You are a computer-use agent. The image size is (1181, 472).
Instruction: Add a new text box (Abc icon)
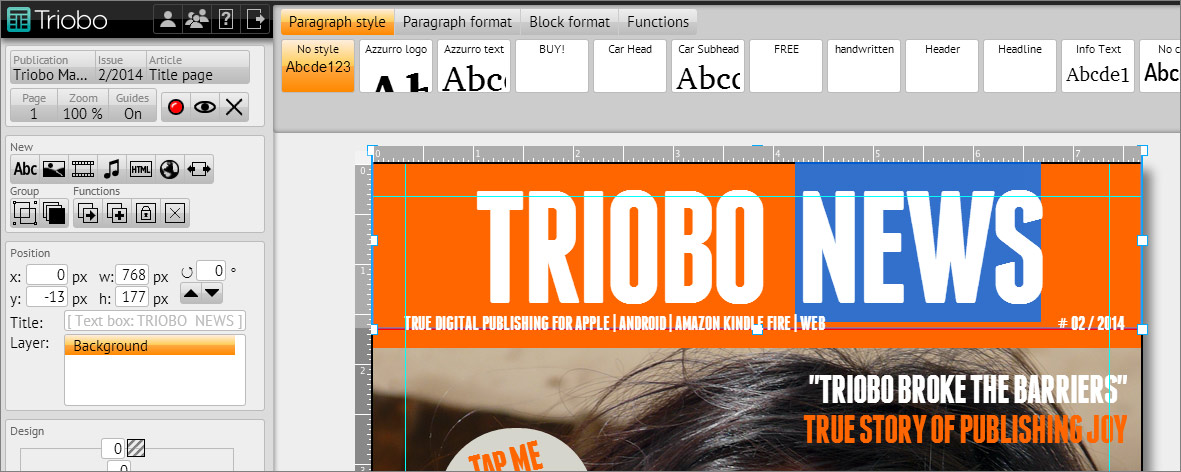[x=25, y=169]
